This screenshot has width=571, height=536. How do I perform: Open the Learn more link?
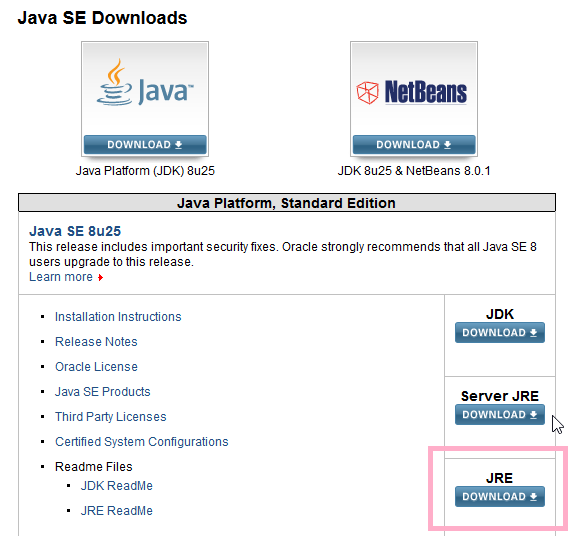point(61,277)
